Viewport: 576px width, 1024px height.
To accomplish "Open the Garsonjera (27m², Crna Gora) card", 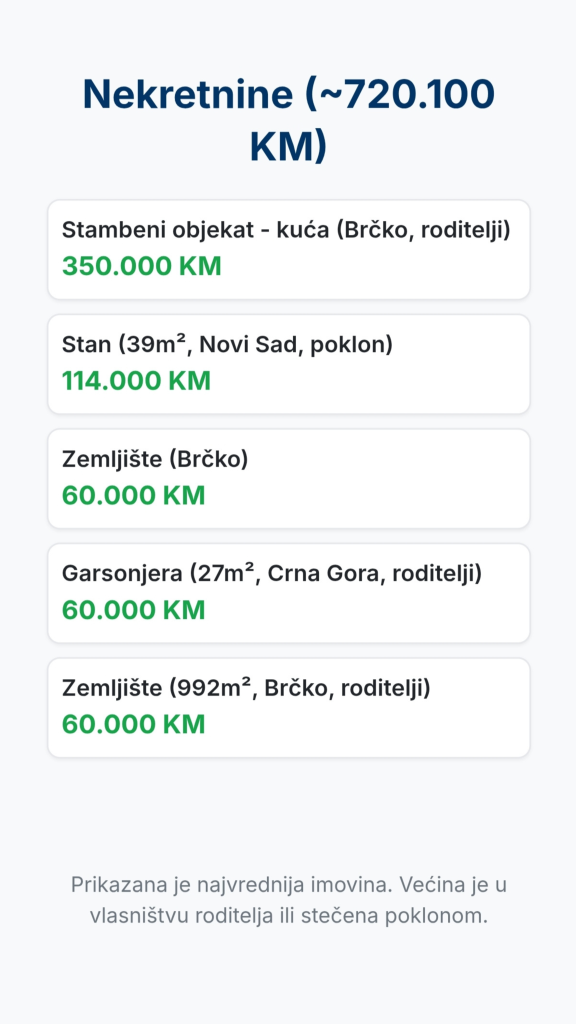I will [x=289, y=593].
